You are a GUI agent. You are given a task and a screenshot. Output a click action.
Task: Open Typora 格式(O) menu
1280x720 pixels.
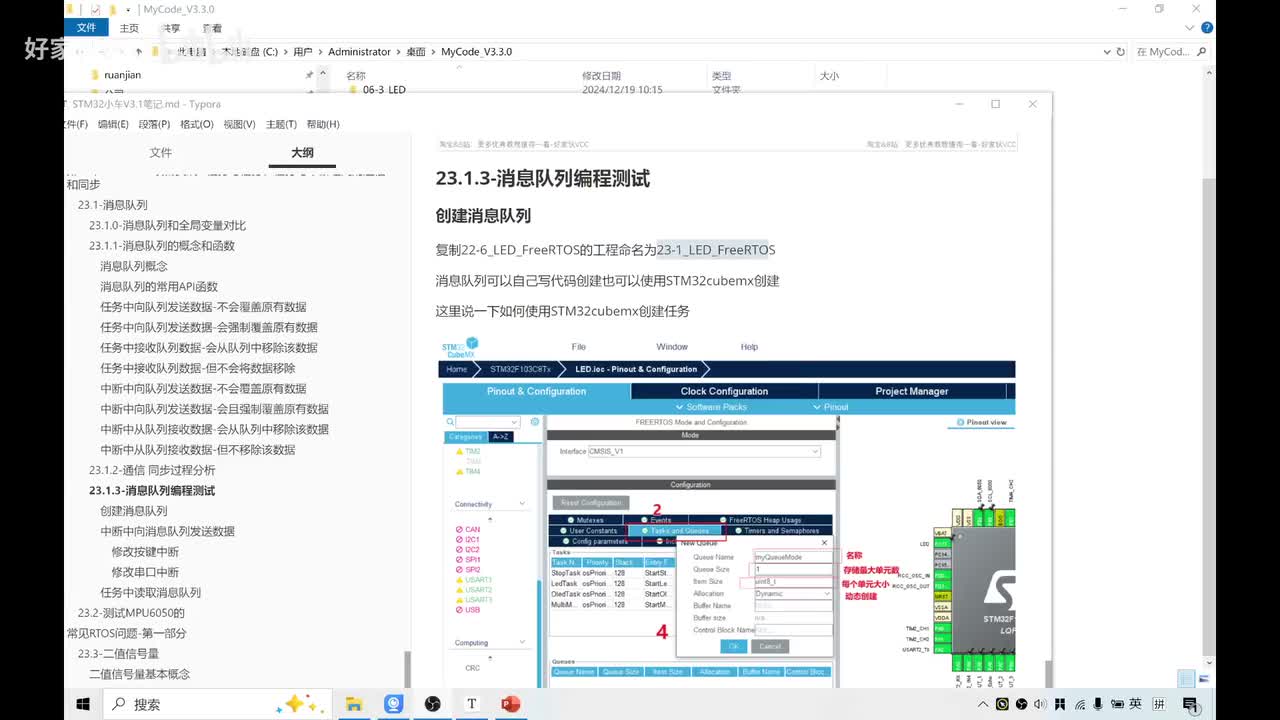tap(197, 124)
